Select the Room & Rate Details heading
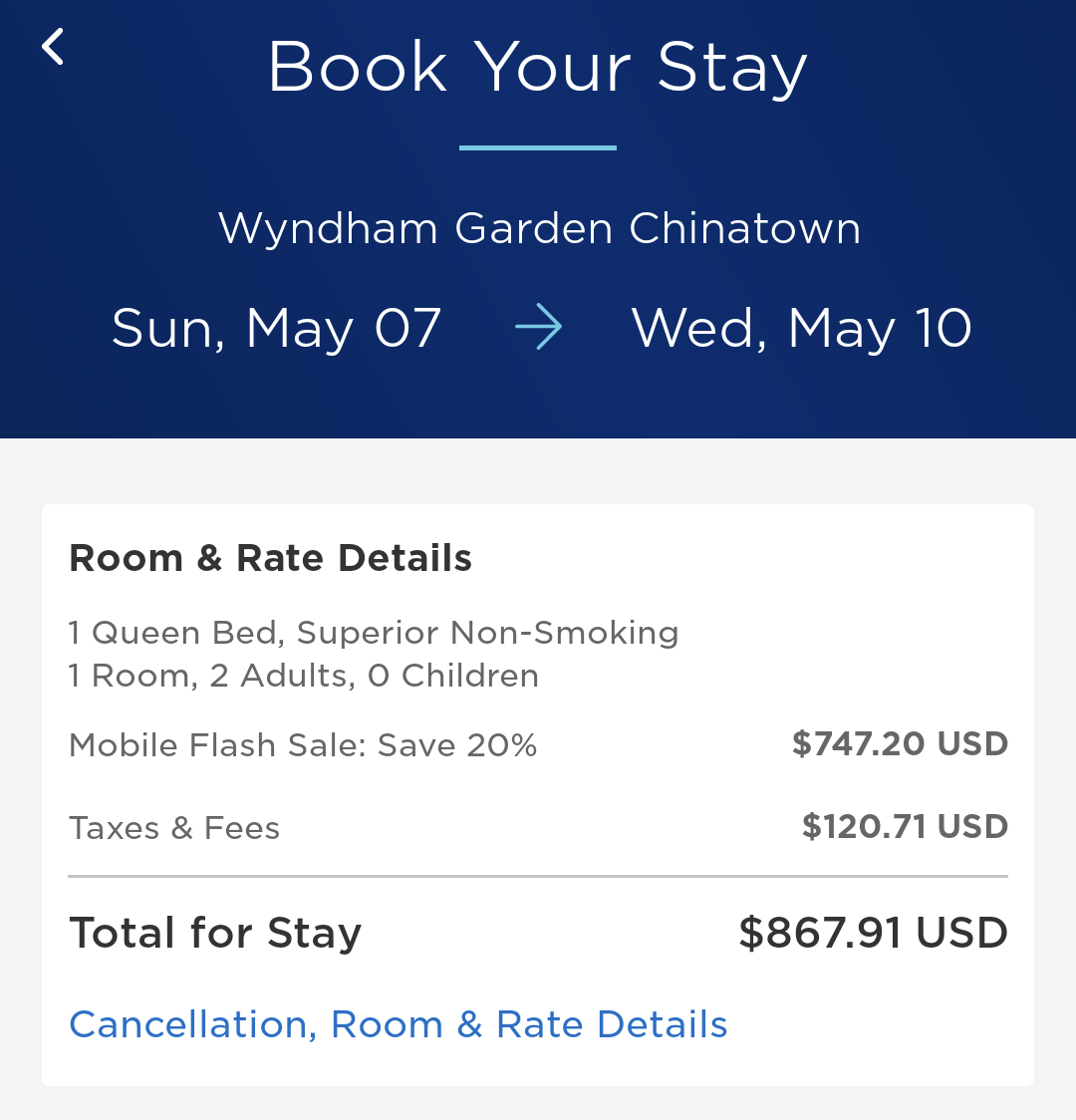 click(x=270, y=558)
